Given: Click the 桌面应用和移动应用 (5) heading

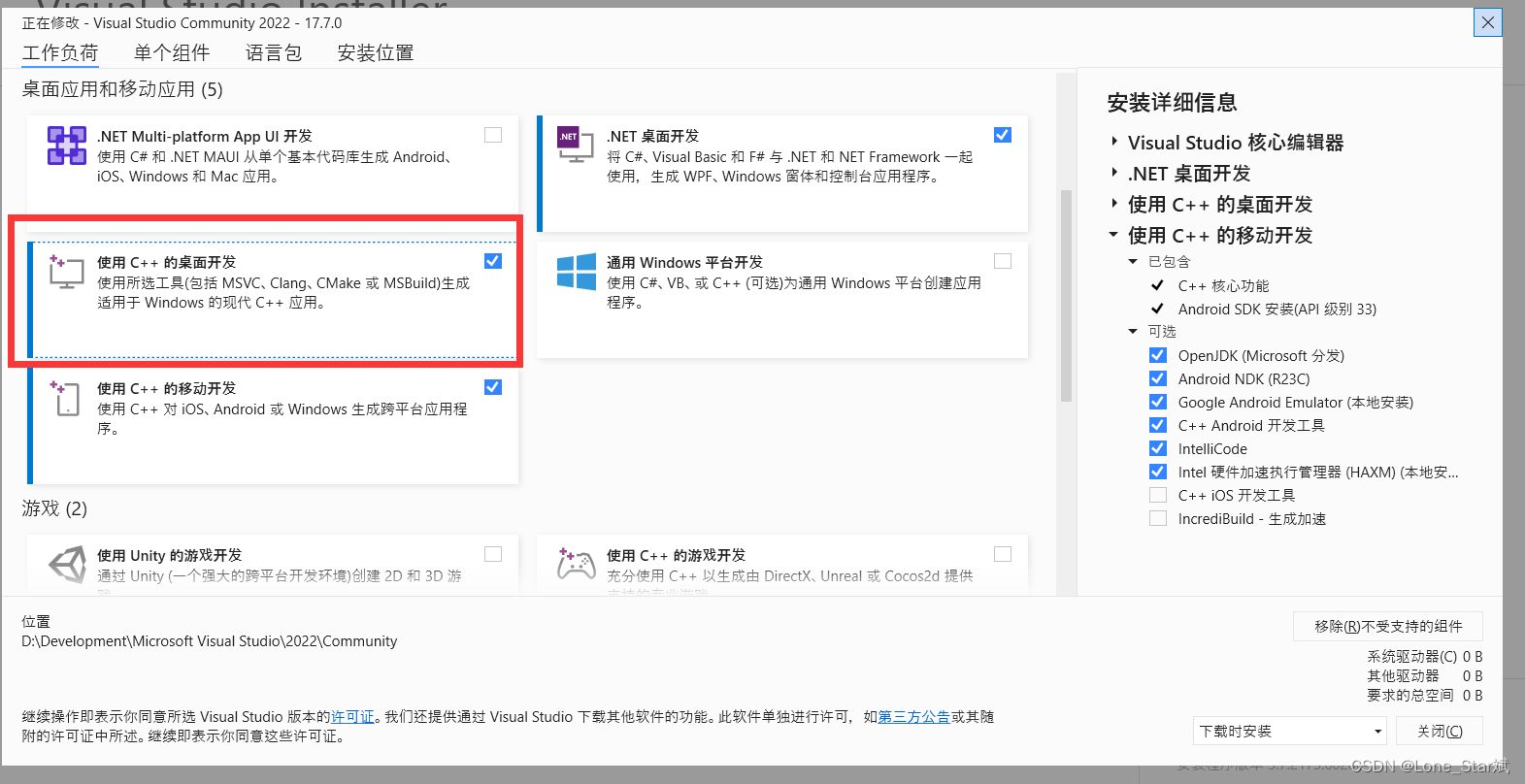Looking at the screenshot, I should click(122, 89).
